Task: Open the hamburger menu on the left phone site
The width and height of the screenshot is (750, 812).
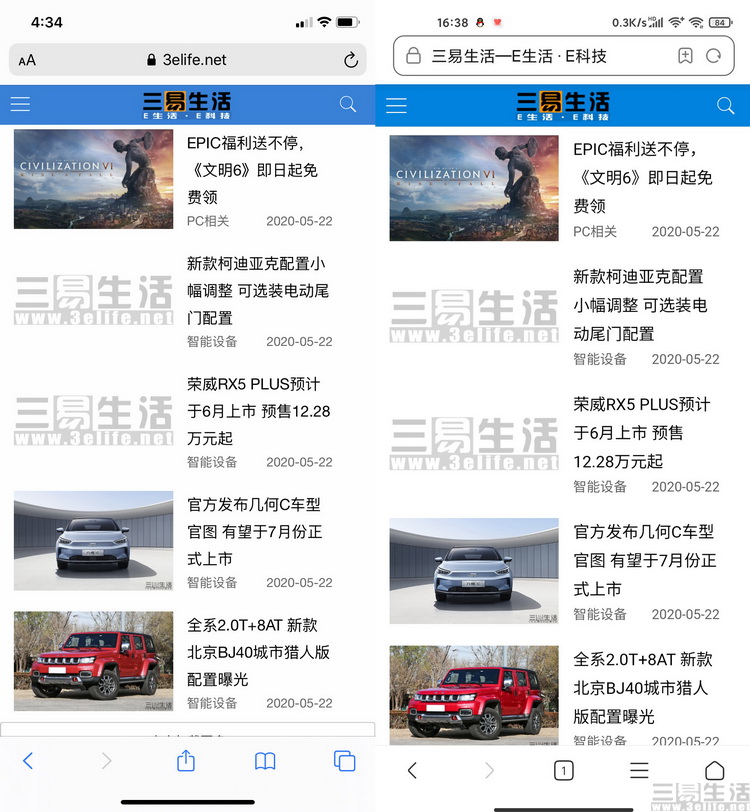Action: (20, 104)
